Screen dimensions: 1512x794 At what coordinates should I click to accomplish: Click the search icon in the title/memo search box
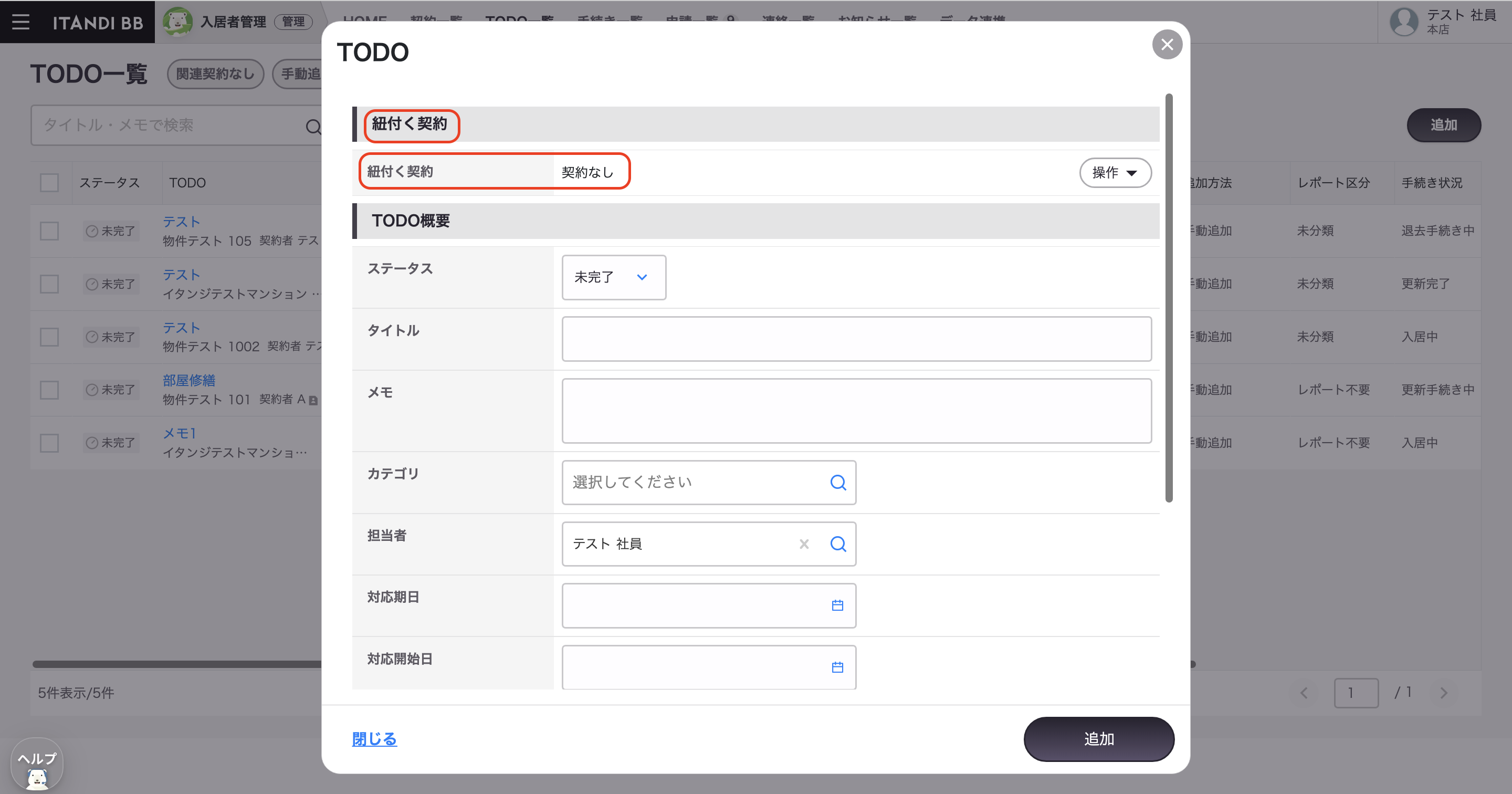[313, 126]
